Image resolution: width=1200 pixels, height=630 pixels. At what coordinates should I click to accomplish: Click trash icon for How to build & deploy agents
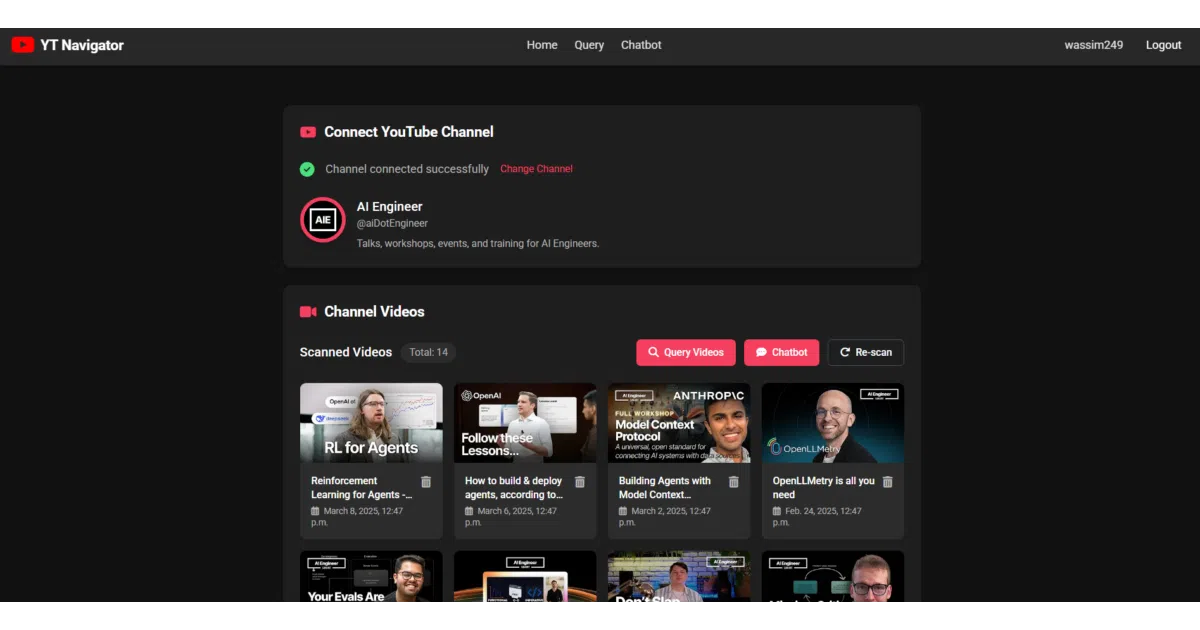(580, 481)
